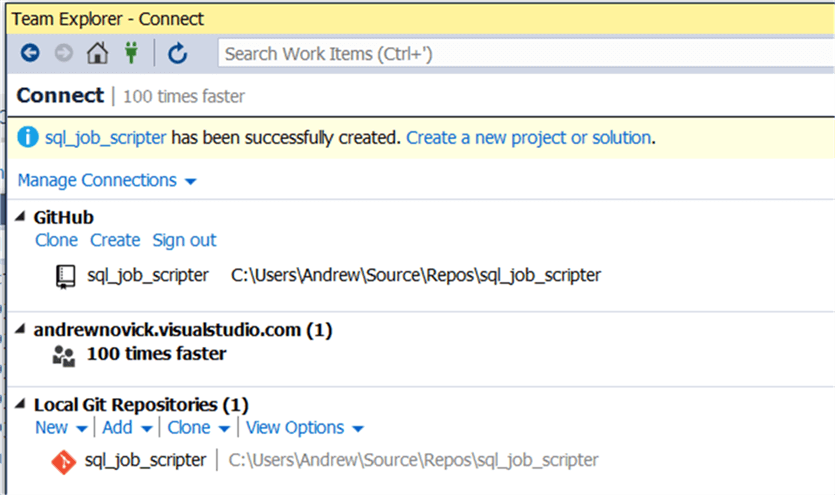Click the GitHub Sign out link
Screen dimensions: 835x495
point(184,240)
